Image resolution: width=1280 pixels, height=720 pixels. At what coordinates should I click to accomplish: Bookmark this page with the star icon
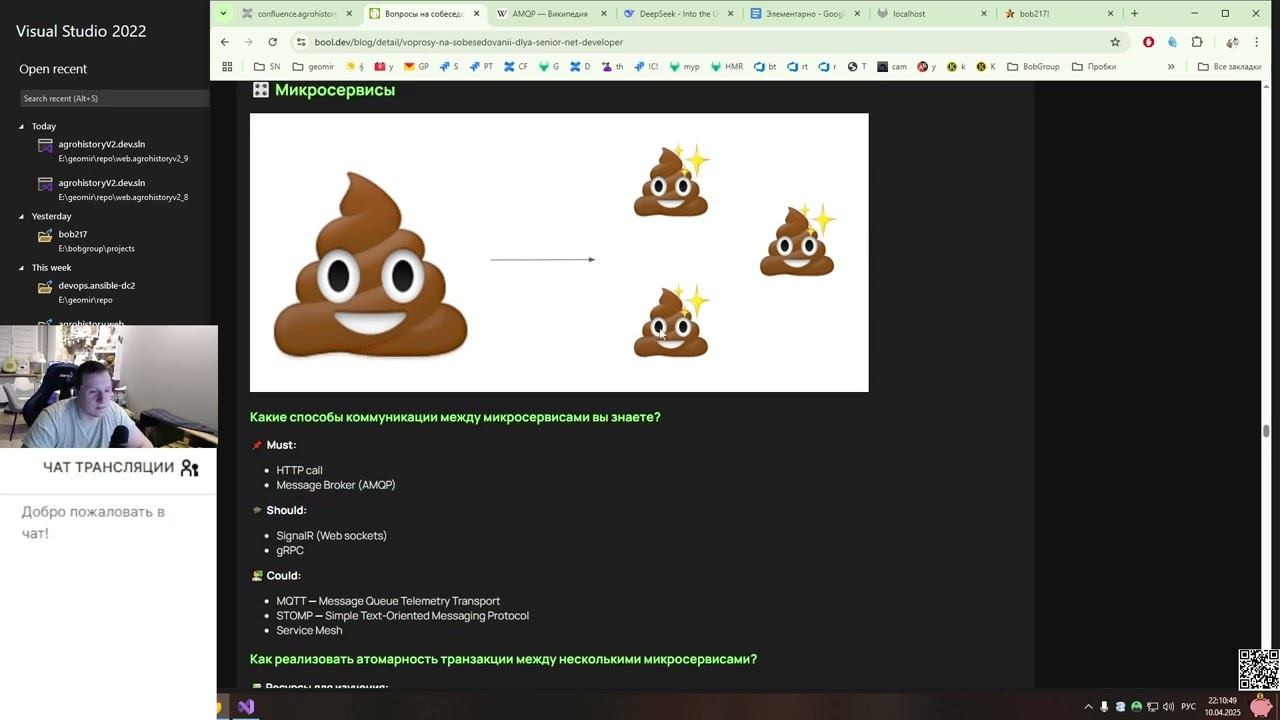pos(1115,42)
